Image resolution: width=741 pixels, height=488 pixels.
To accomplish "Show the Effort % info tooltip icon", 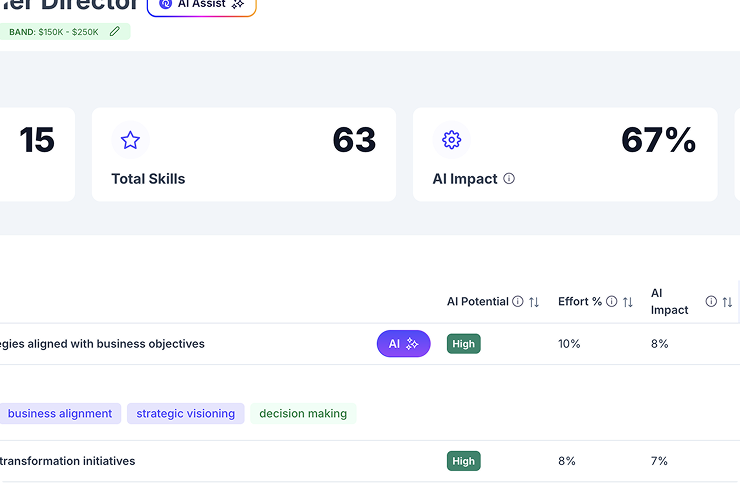I will (x=611, y=302).
